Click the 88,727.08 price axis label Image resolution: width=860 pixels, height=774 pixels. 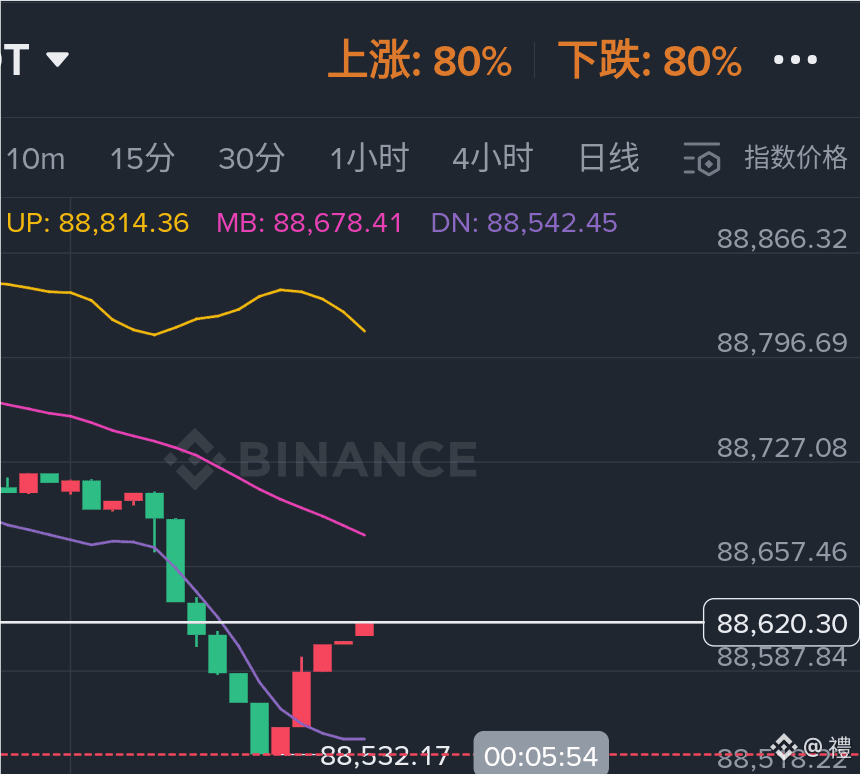[782, 448]
